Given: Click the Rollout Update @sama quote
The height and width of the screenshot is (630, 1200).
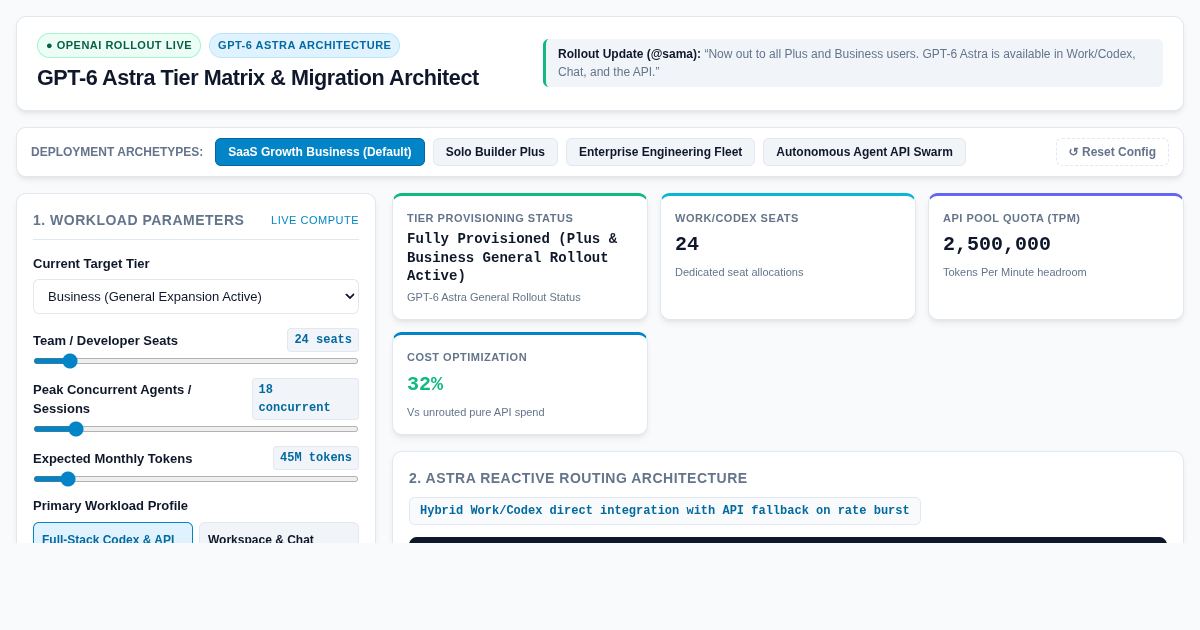Looking at the screenshot, I should pos(854,63).
